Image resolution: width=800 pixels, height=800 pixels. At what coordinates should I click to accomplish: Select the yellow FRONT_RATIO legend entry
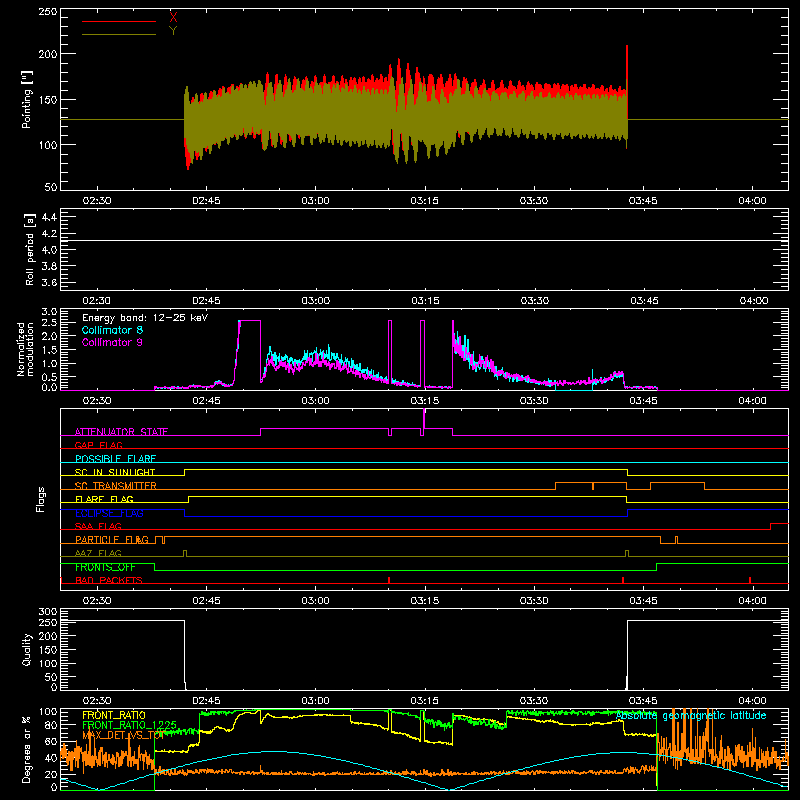pyautogui.click(x=114, y=715)
